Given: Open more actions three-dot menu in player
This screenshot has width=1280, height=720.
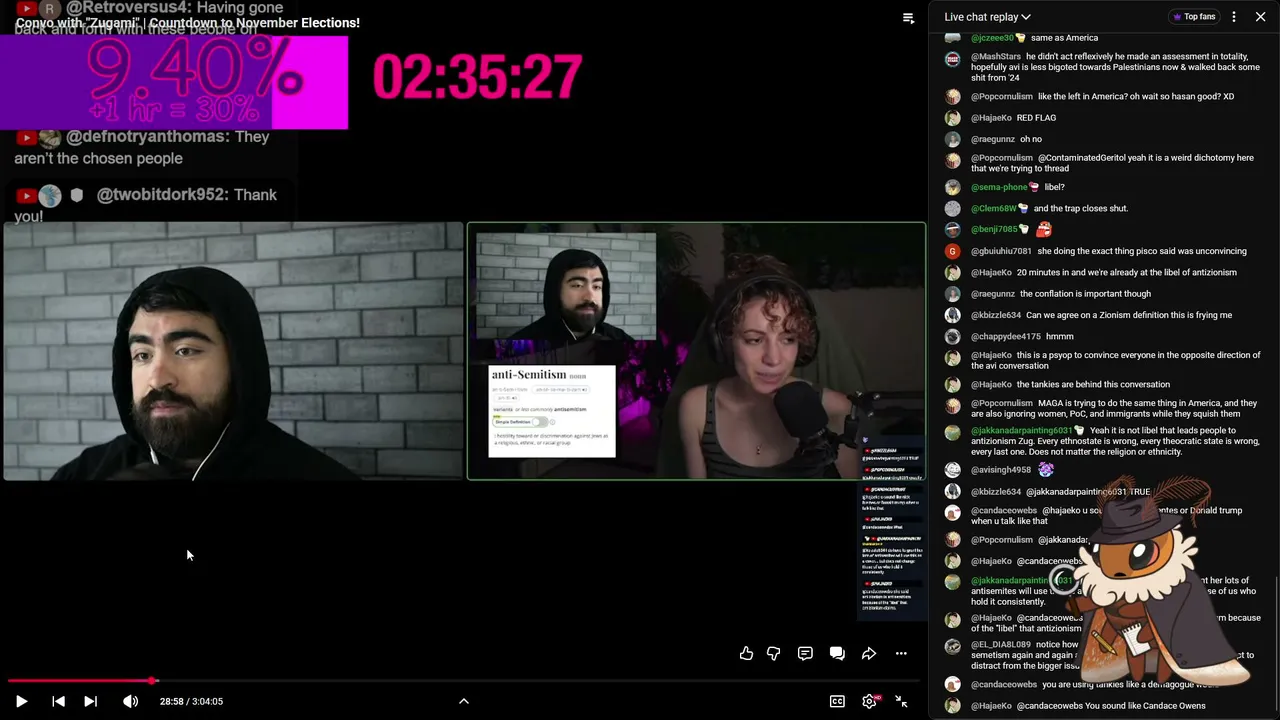Looking at the screenshot, I should click(x=901, y=653).
